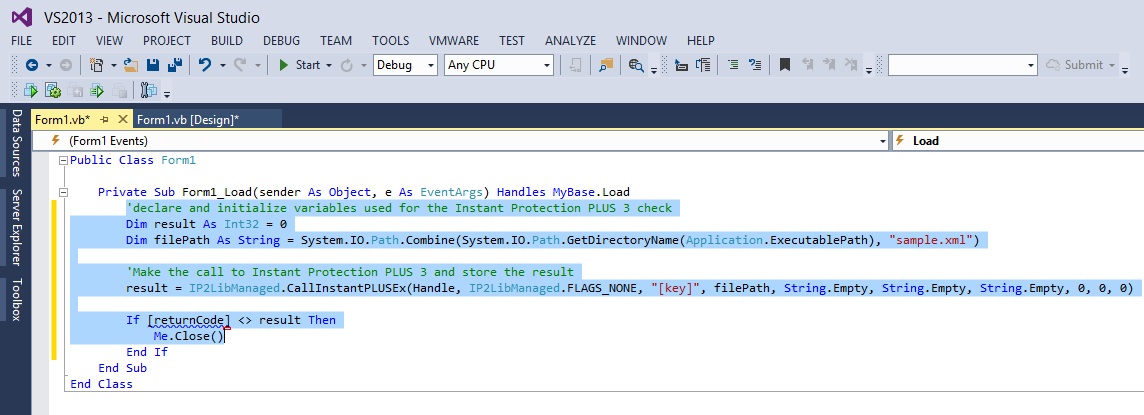Click the Navigate Backward arrow icon
1144x415 pixels.
pos(31,65)
